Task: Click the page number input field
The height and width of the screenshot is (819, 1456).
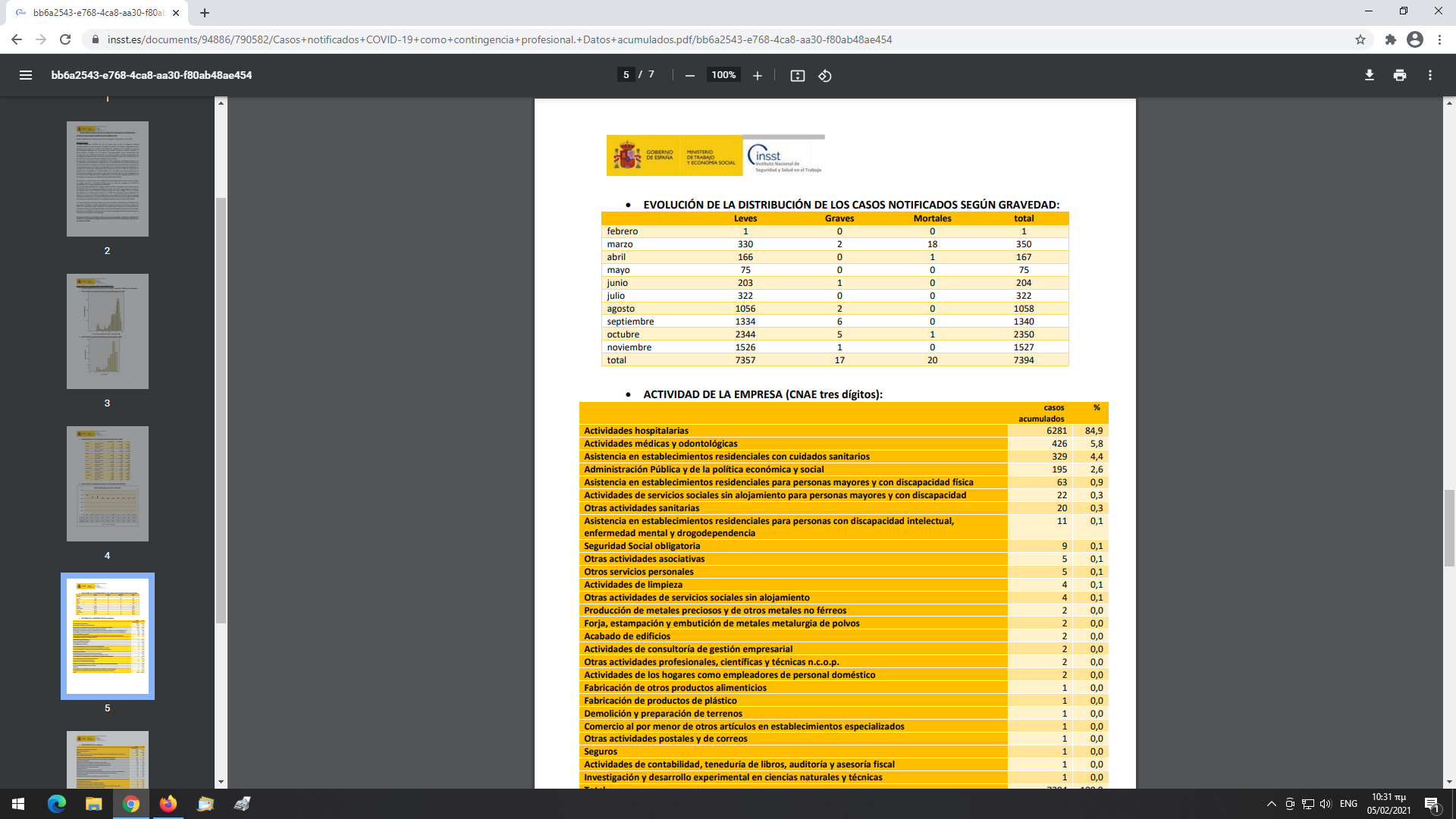Action: pos(626,75)
